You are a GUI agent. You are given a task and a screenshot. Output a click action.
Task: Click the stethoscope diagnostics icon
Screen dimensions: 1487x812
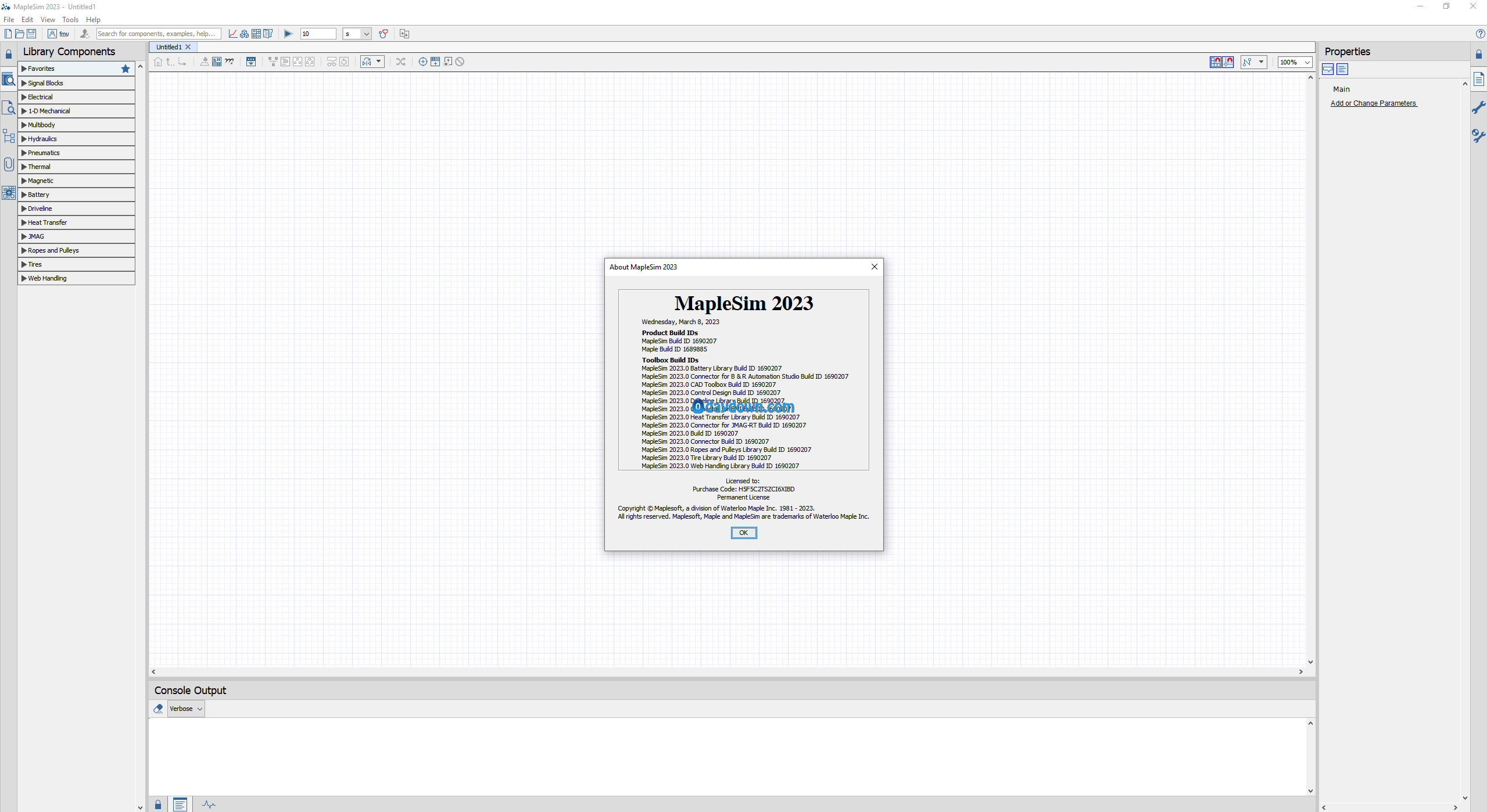pos(384,34)
